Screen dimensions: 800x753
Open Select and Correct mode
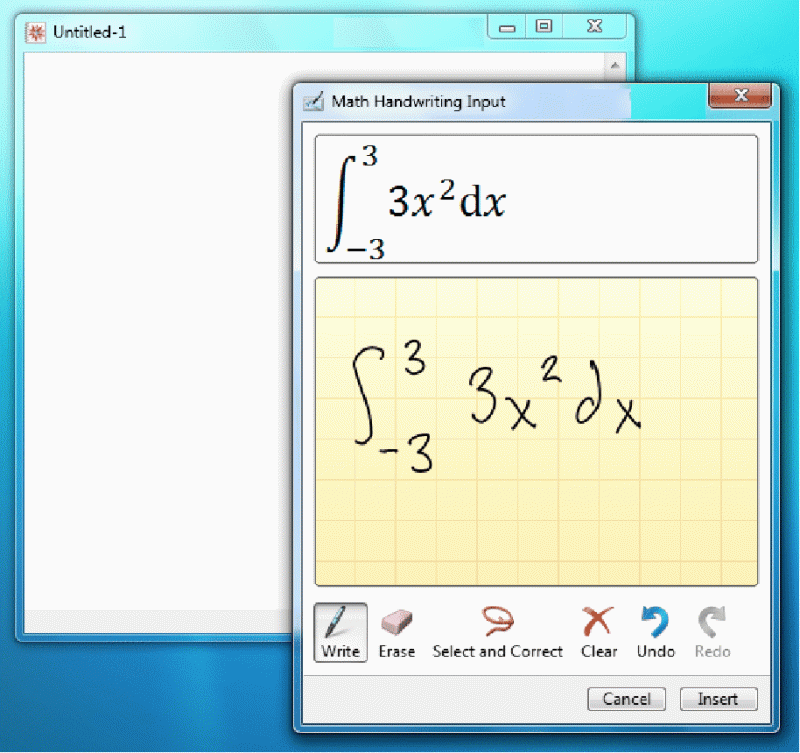(x=497, y=630)
